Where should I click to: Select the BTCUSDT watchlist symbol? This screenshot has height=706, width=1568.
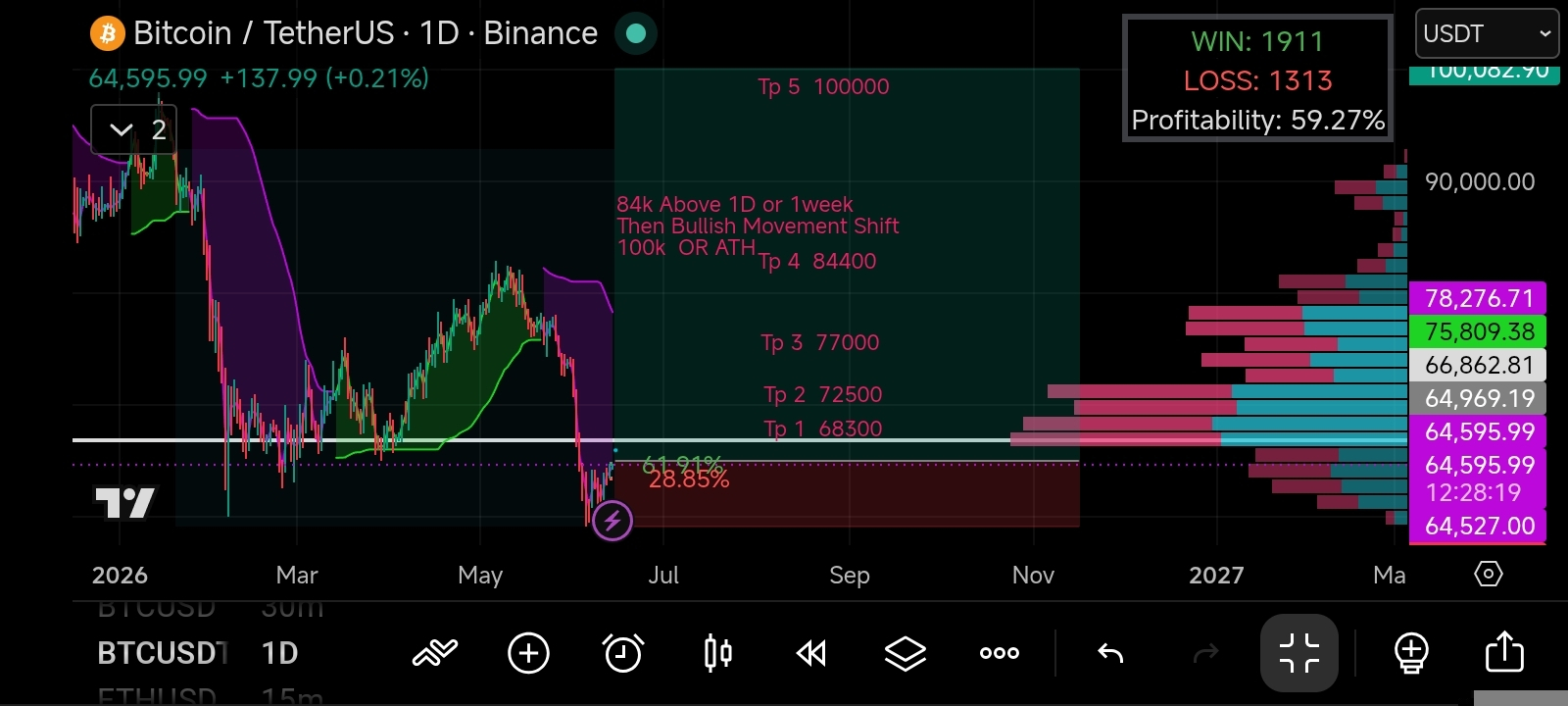[x=162, y=653]
